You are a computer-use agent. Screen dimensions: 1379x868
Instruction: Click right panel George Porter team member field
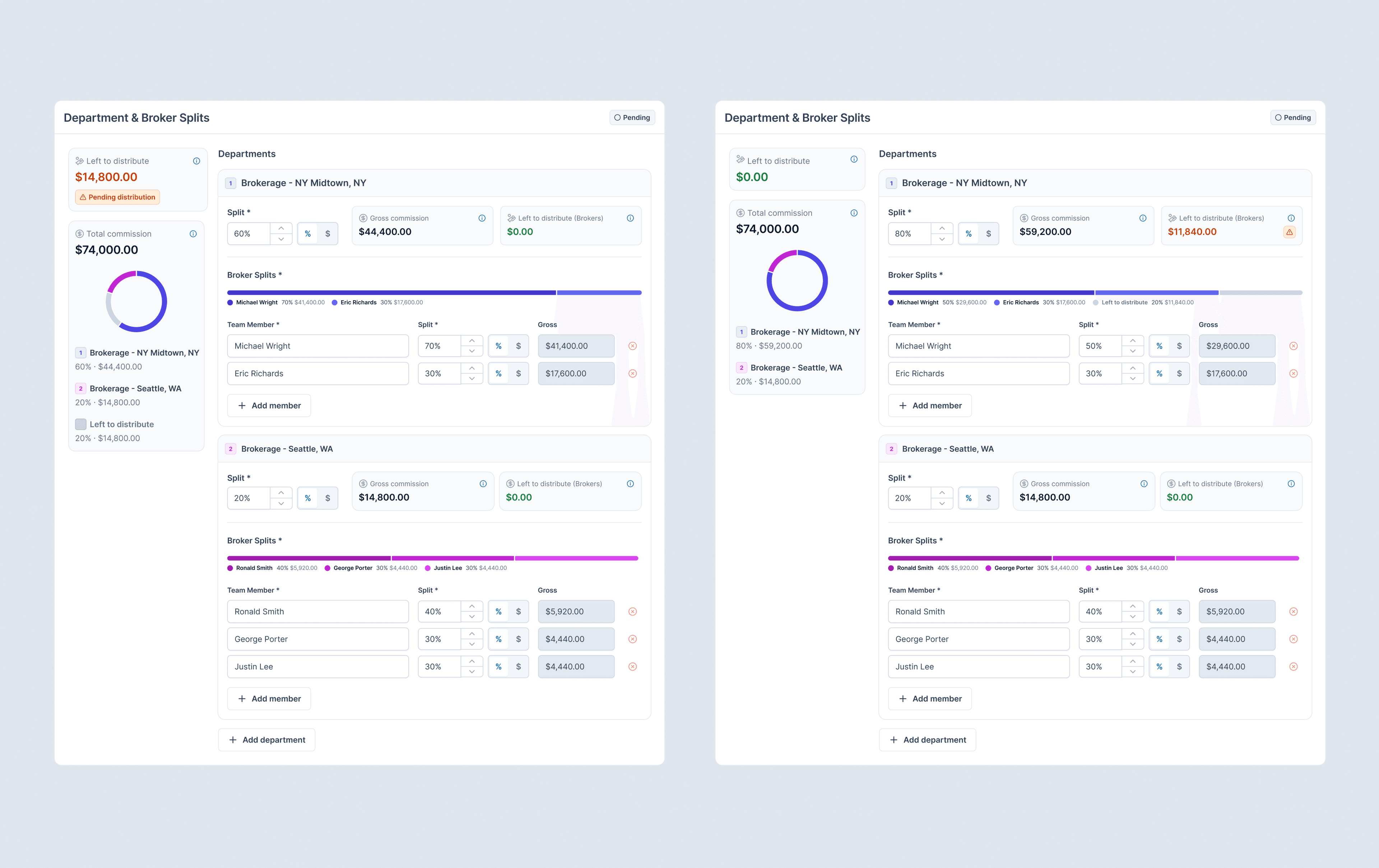coord(979,639)
